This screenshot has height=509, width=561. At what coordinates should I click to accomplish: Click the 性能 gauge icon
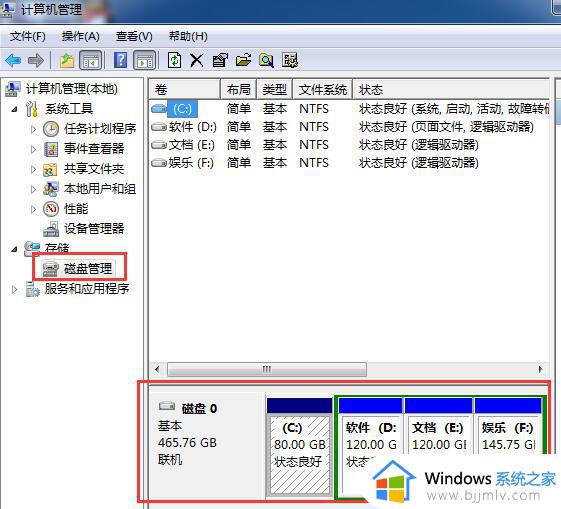[x=51, y=209]
